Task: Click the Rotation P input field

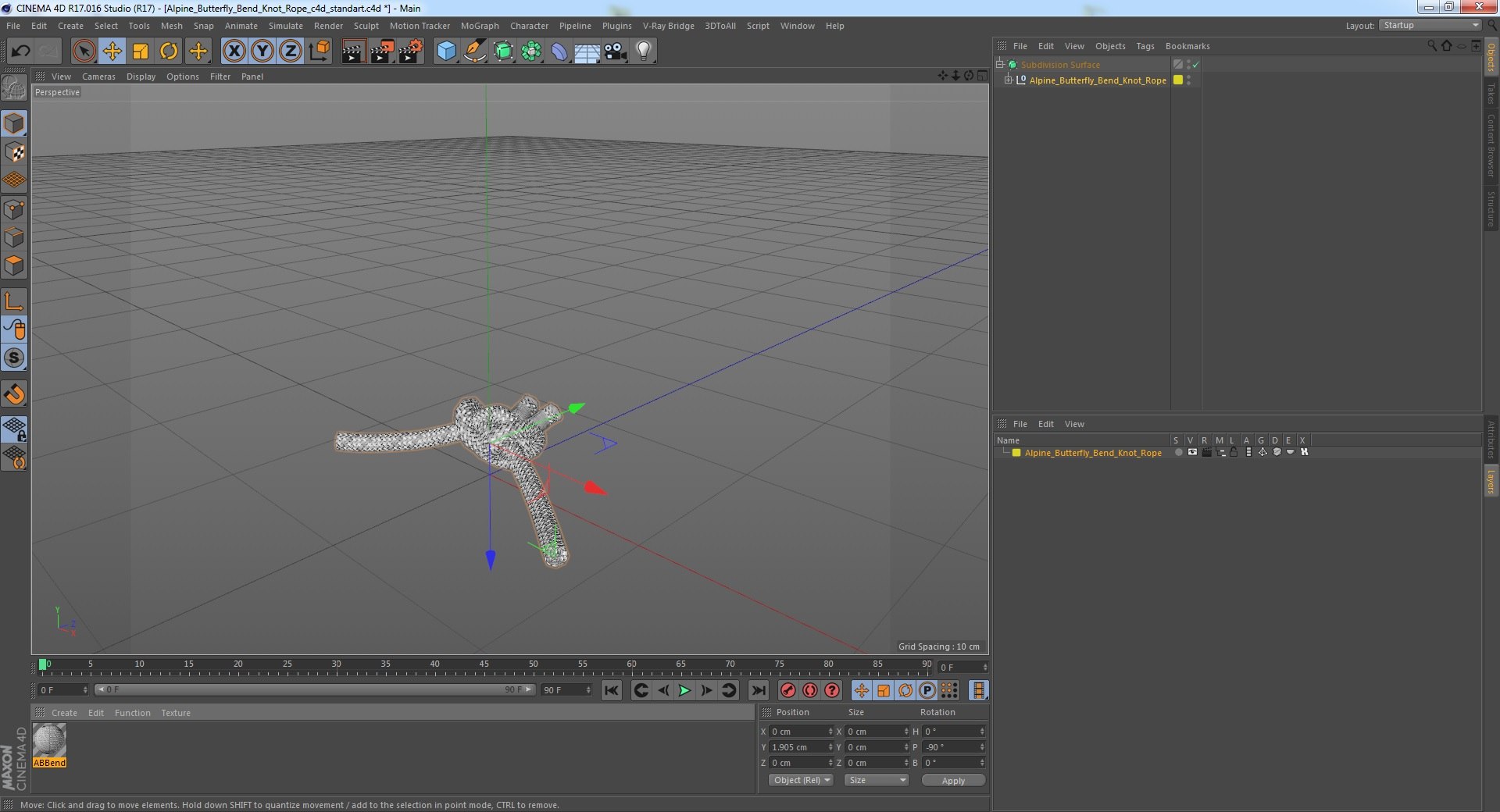Action: (952, 747)
